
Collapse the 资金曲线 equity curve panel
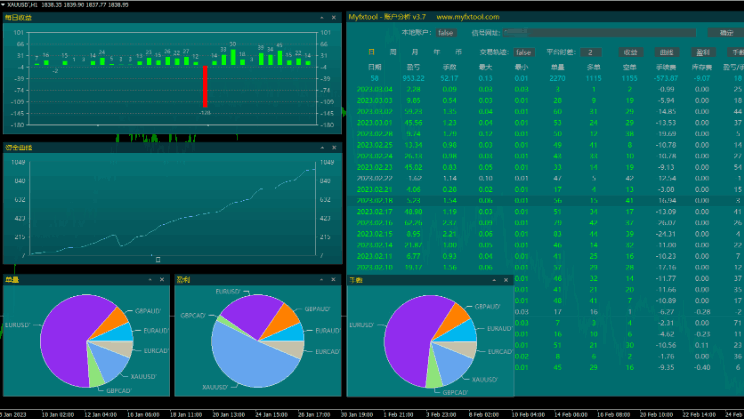point(321,148)
